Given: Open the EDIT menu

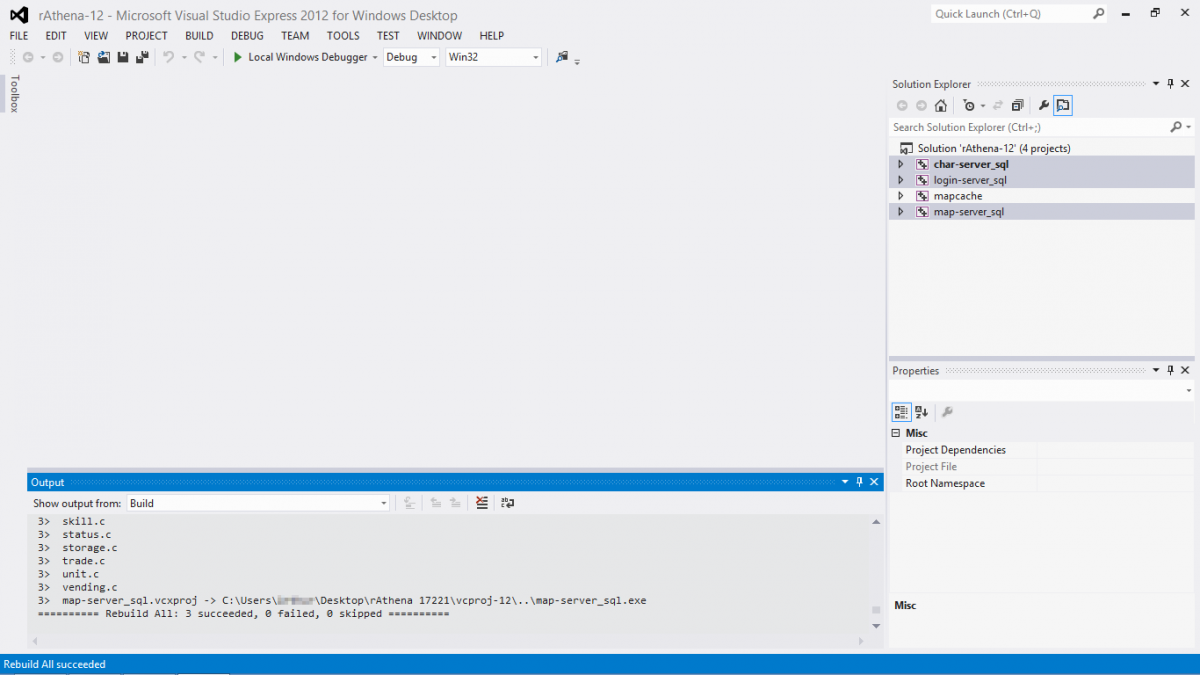Looking at the screenshot, I should tap(56, 36).
